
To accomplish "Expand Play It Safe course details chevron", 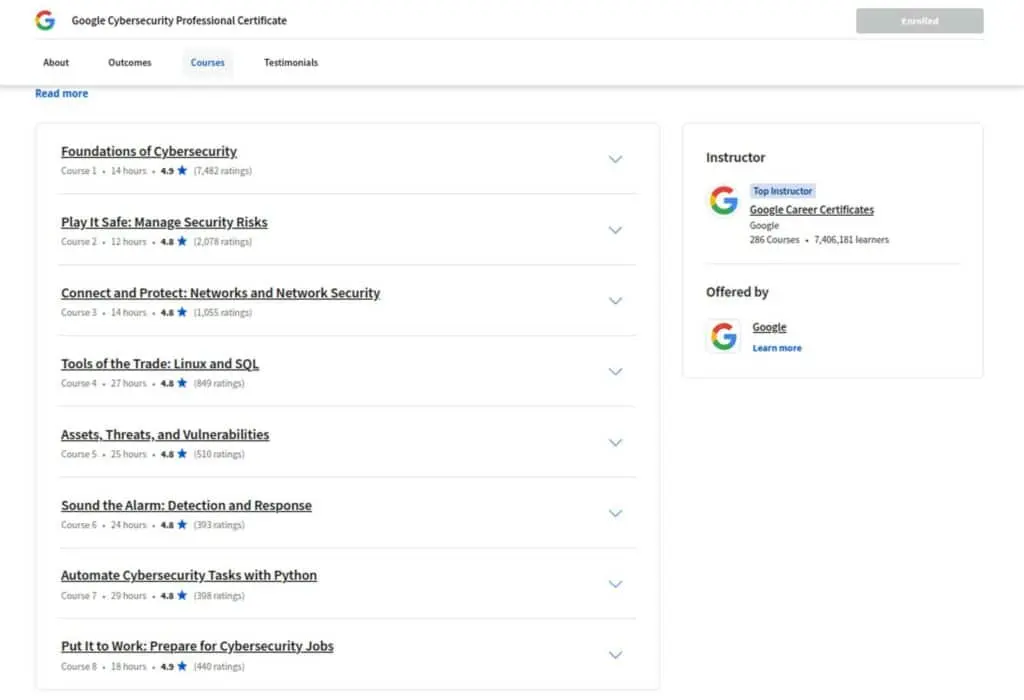I will coord(615,230).
